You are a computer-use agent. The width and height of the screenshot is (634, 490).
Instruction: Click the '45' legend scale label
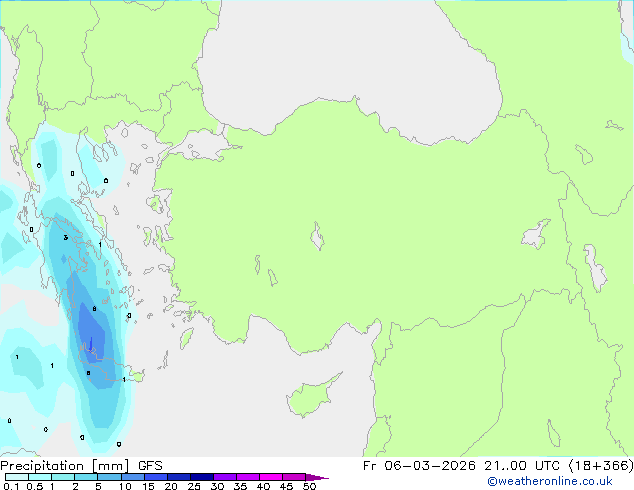click(286, 486)
